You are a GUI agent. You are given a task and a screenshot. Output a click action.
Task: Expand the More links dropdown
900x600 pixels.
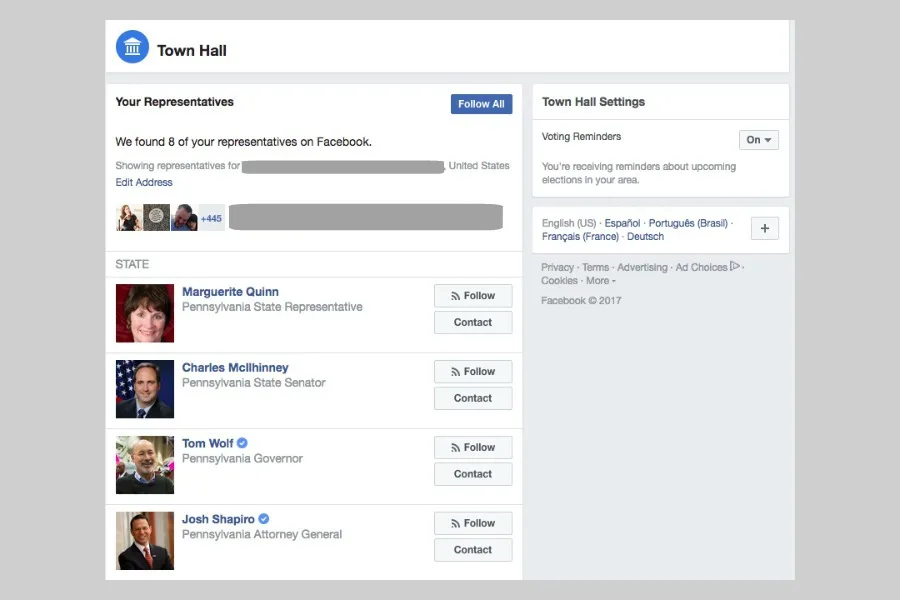(600, 280)
